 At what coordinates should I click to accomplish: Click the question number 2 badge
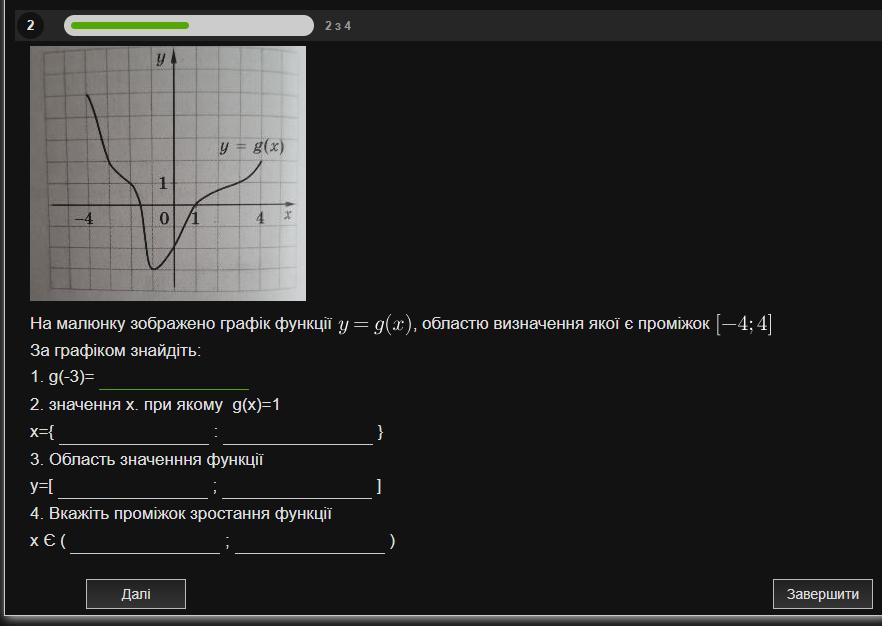pyautogui.click(x=30, y=25)
